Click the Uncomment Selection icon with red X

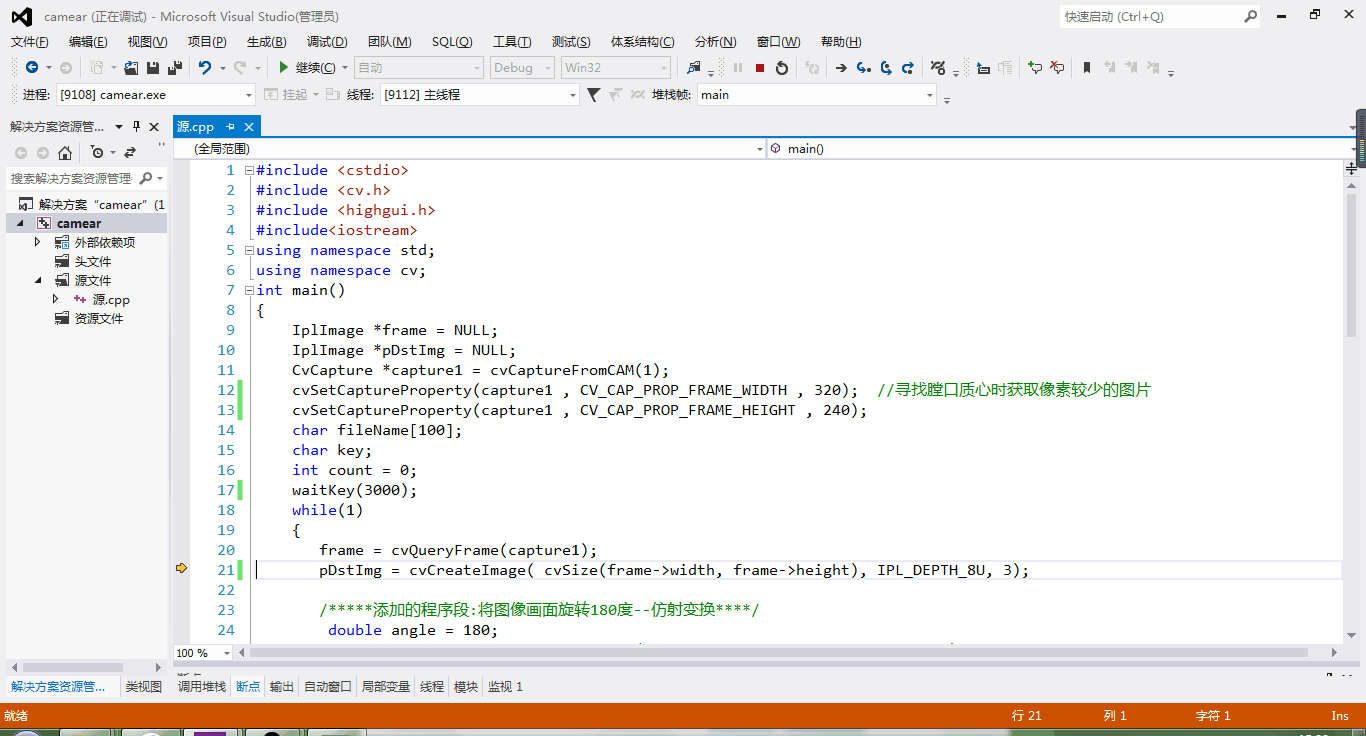pyautogui.click(x=1057, y=68)
